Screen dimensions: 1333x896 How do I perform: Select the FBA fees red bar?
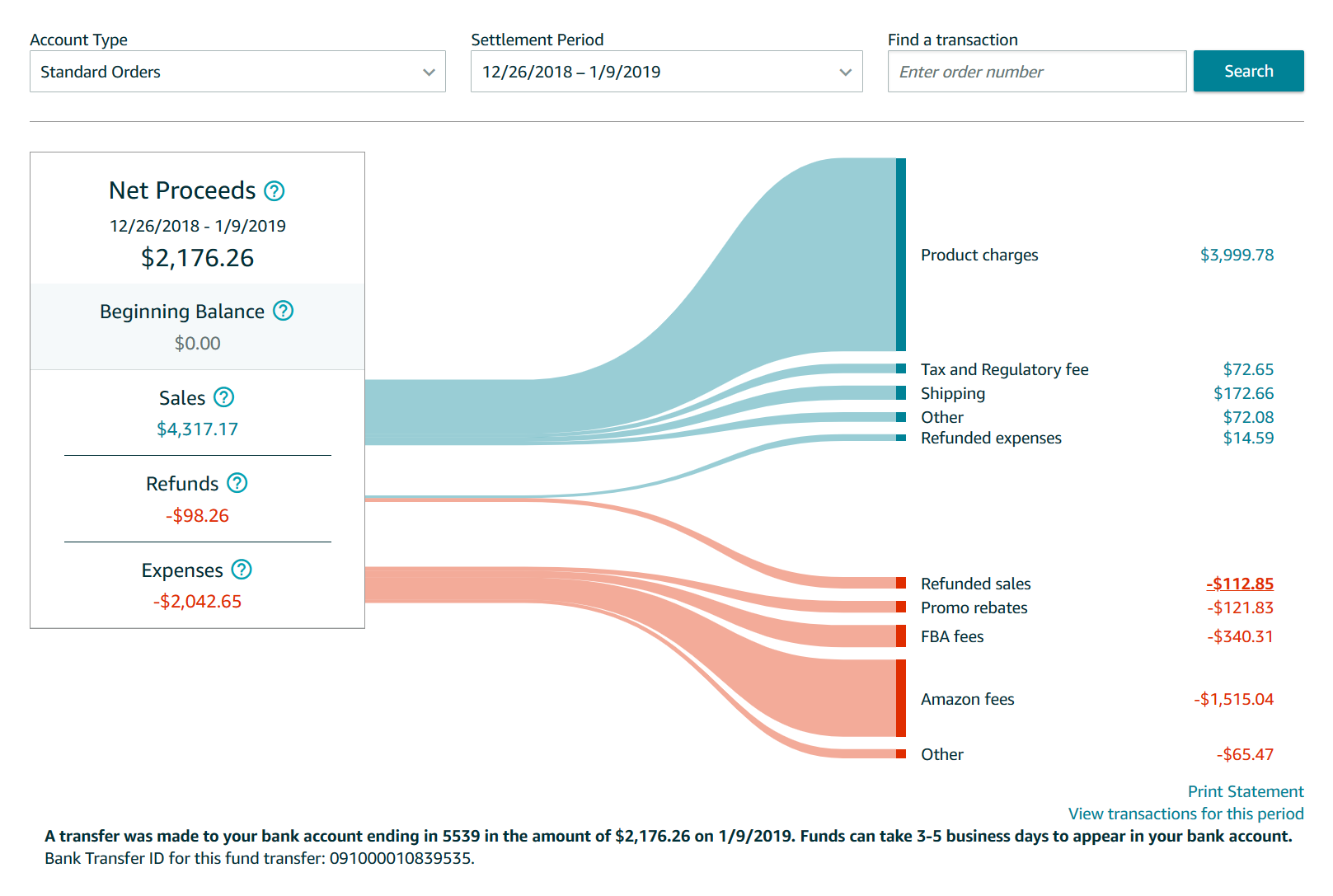(x=901, y=636)
